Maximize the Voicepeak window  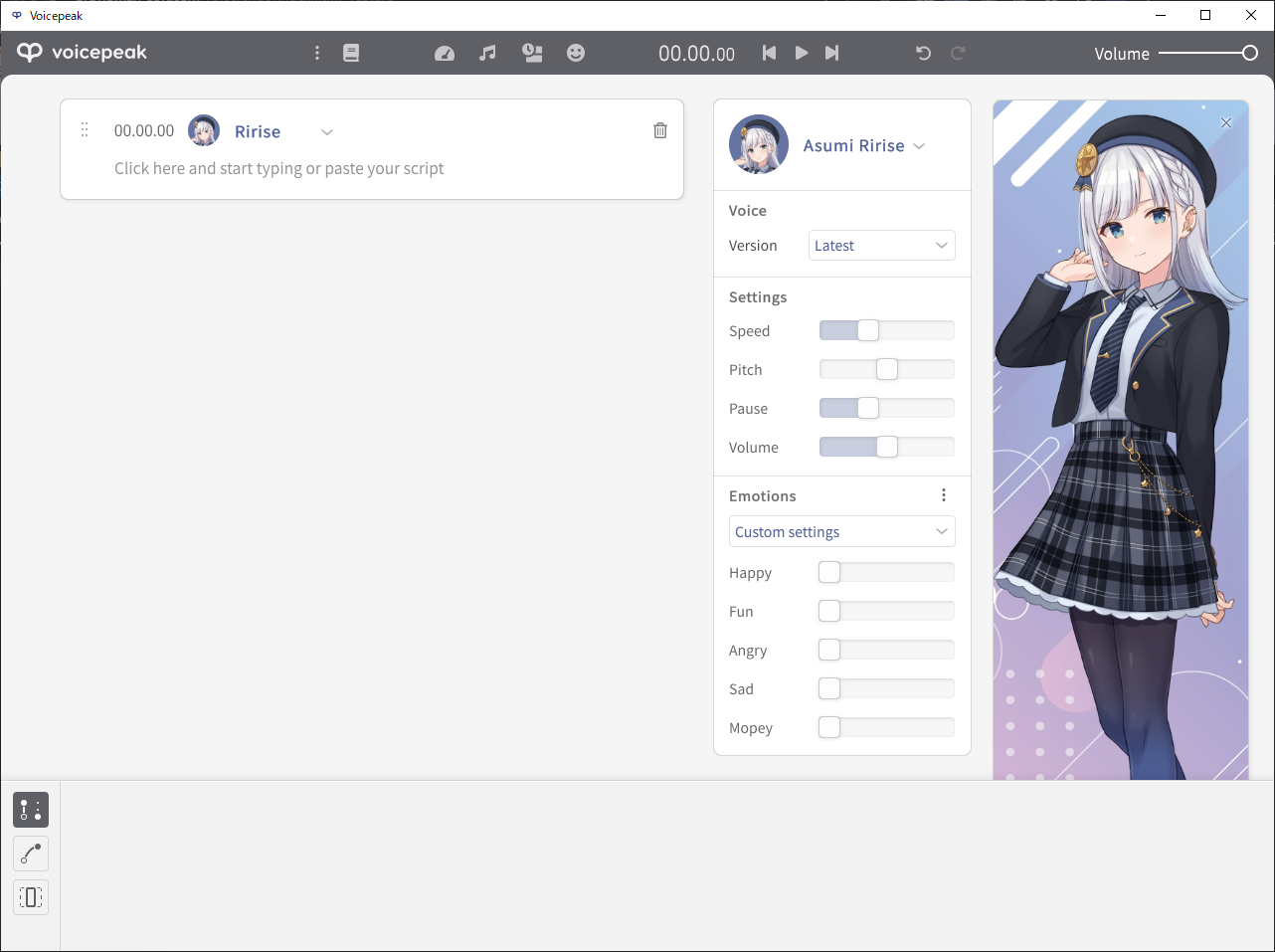click(1205, 15)
